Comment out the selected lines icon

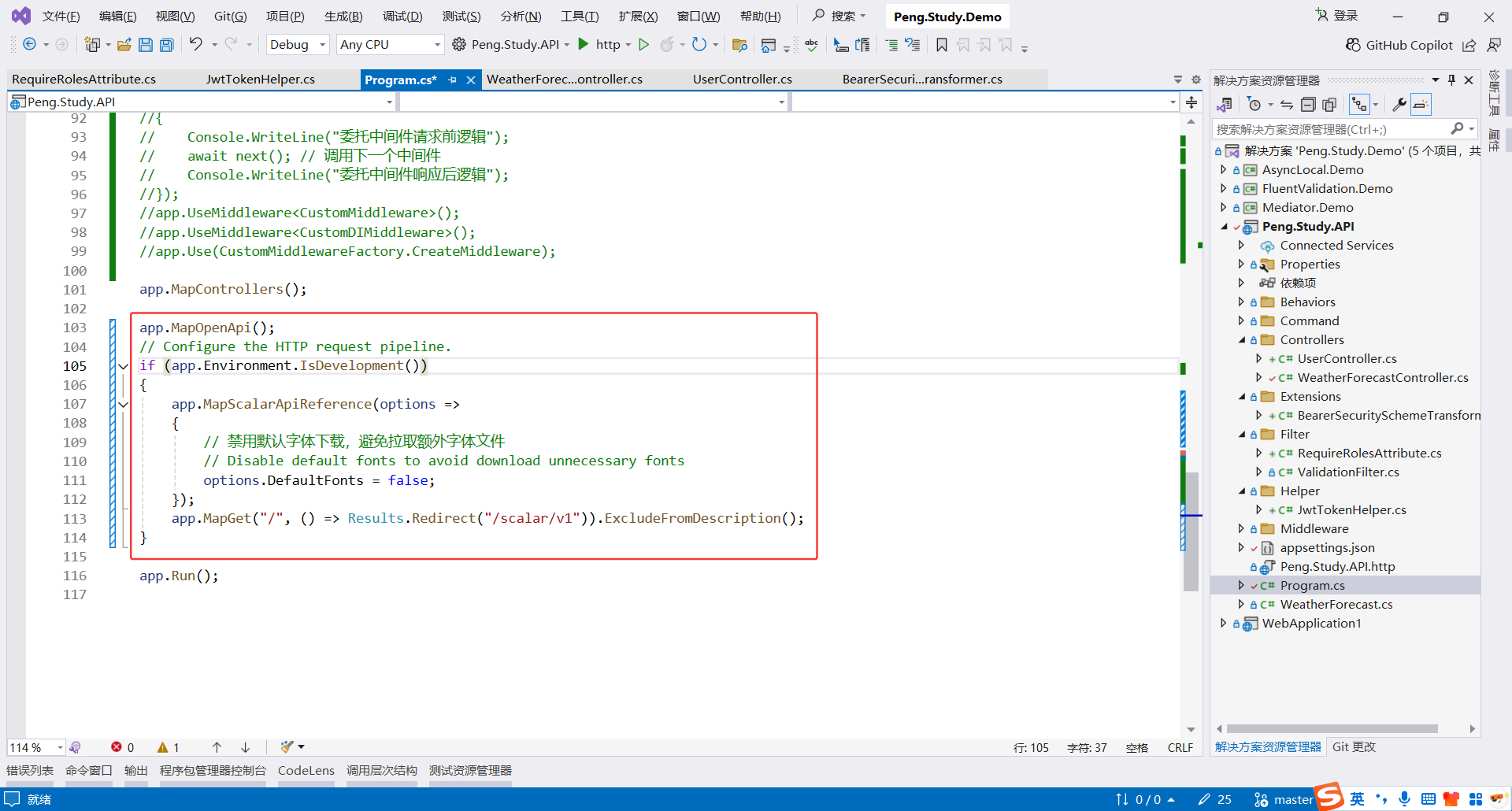[891, 45]
